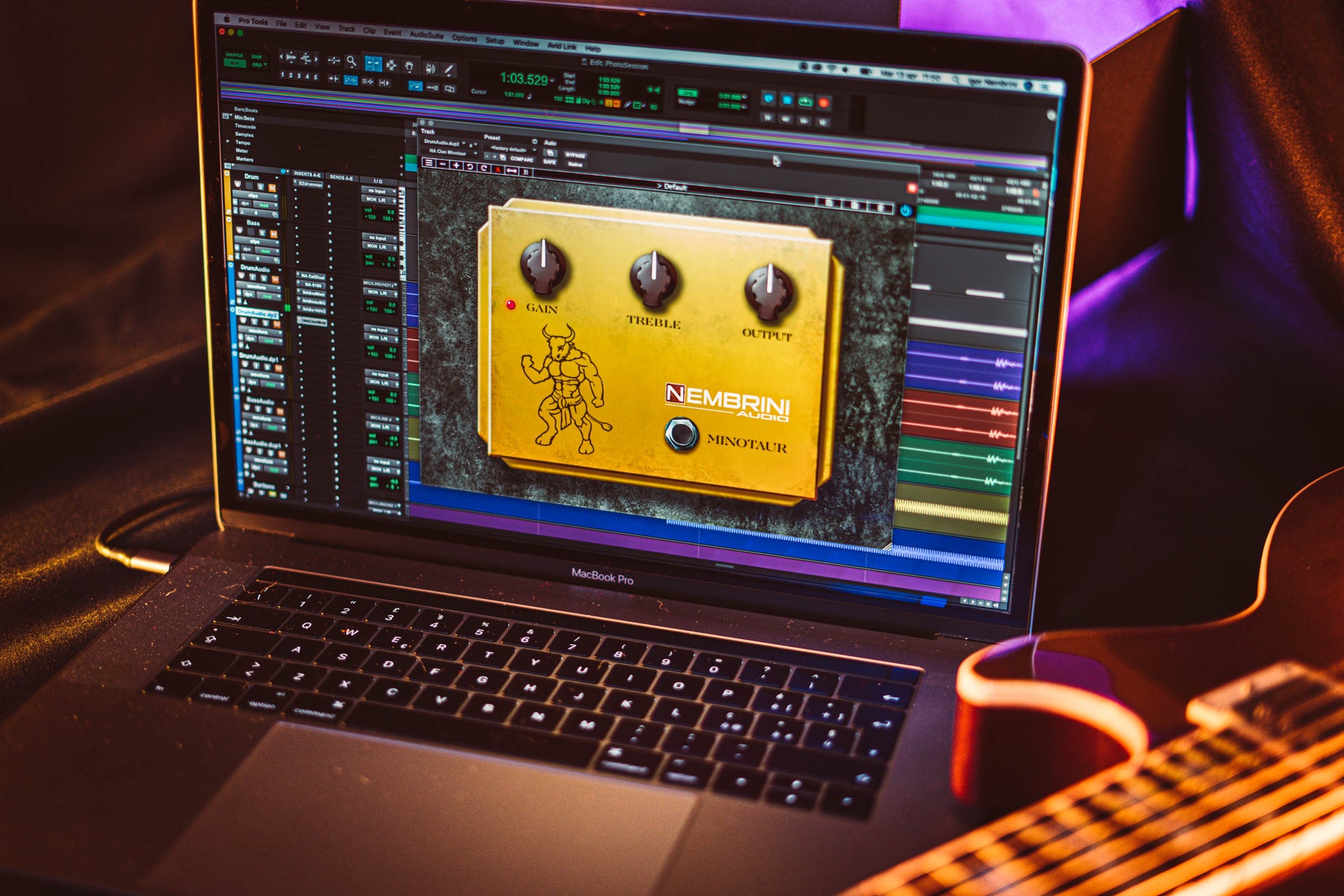Click the INSERTS A-E column header
This screenshot has height=896, width=1344.
[x=308, y=174]
